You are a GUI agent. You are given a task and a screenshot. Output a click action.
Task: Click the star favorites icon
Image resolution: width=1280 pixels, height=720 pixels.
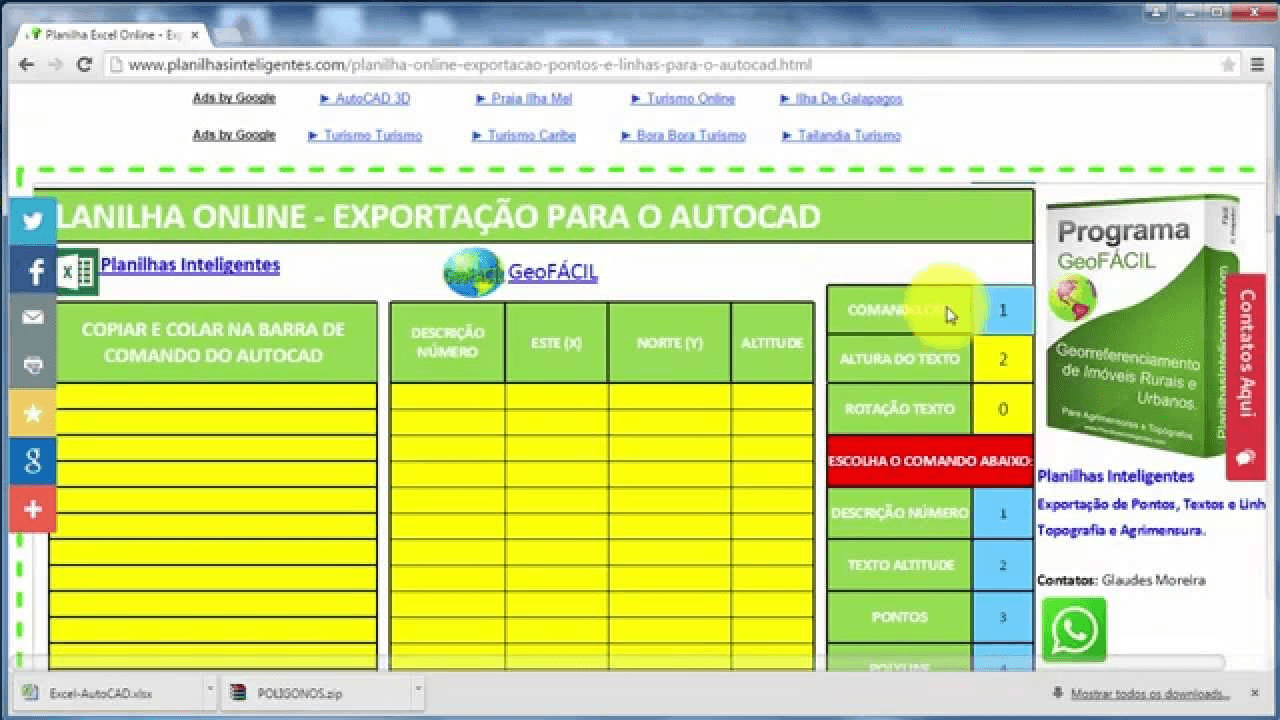[33, 413]
